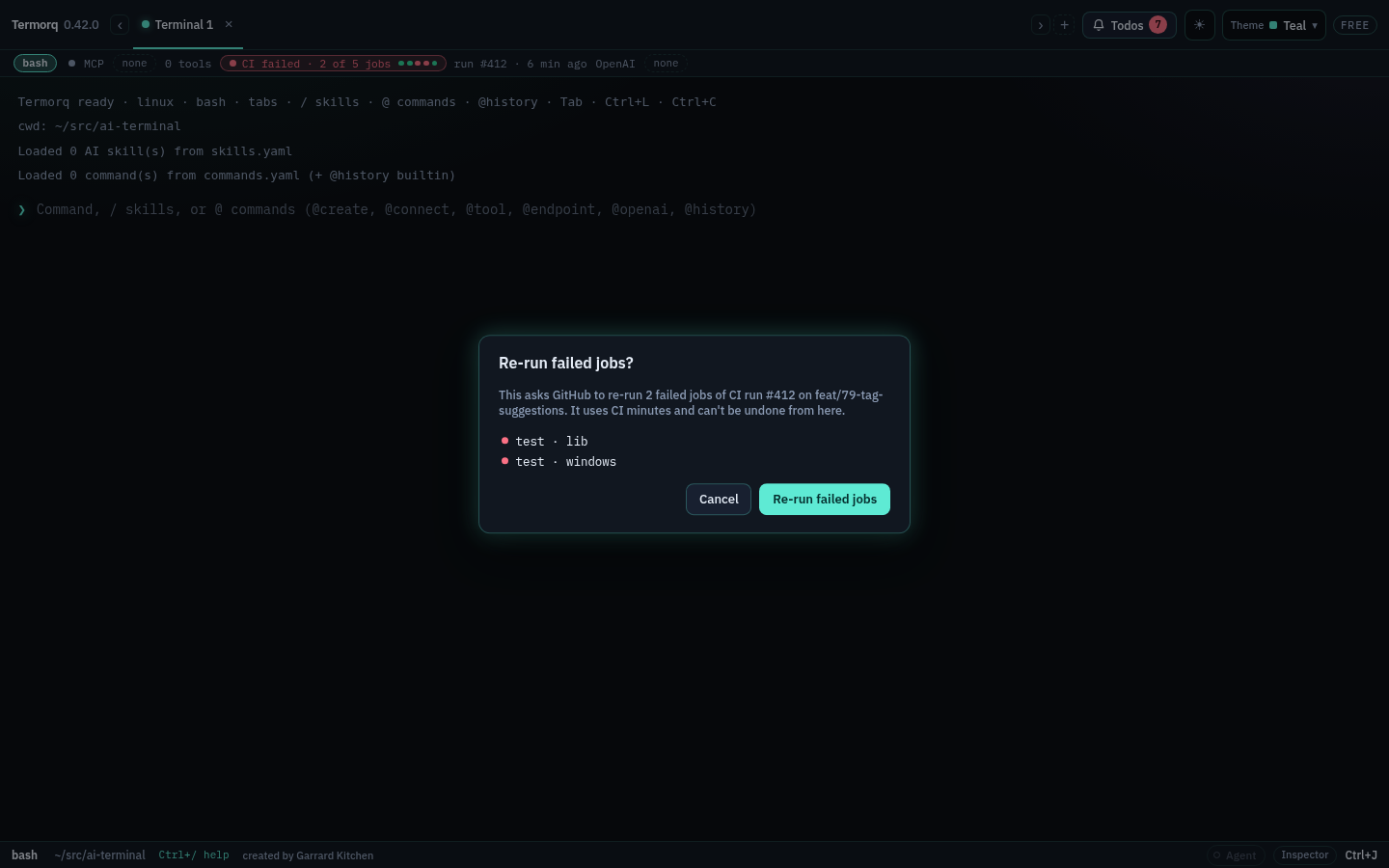Open the CI failed status pill
1389x868 pixels.
(x=333, y=64)
